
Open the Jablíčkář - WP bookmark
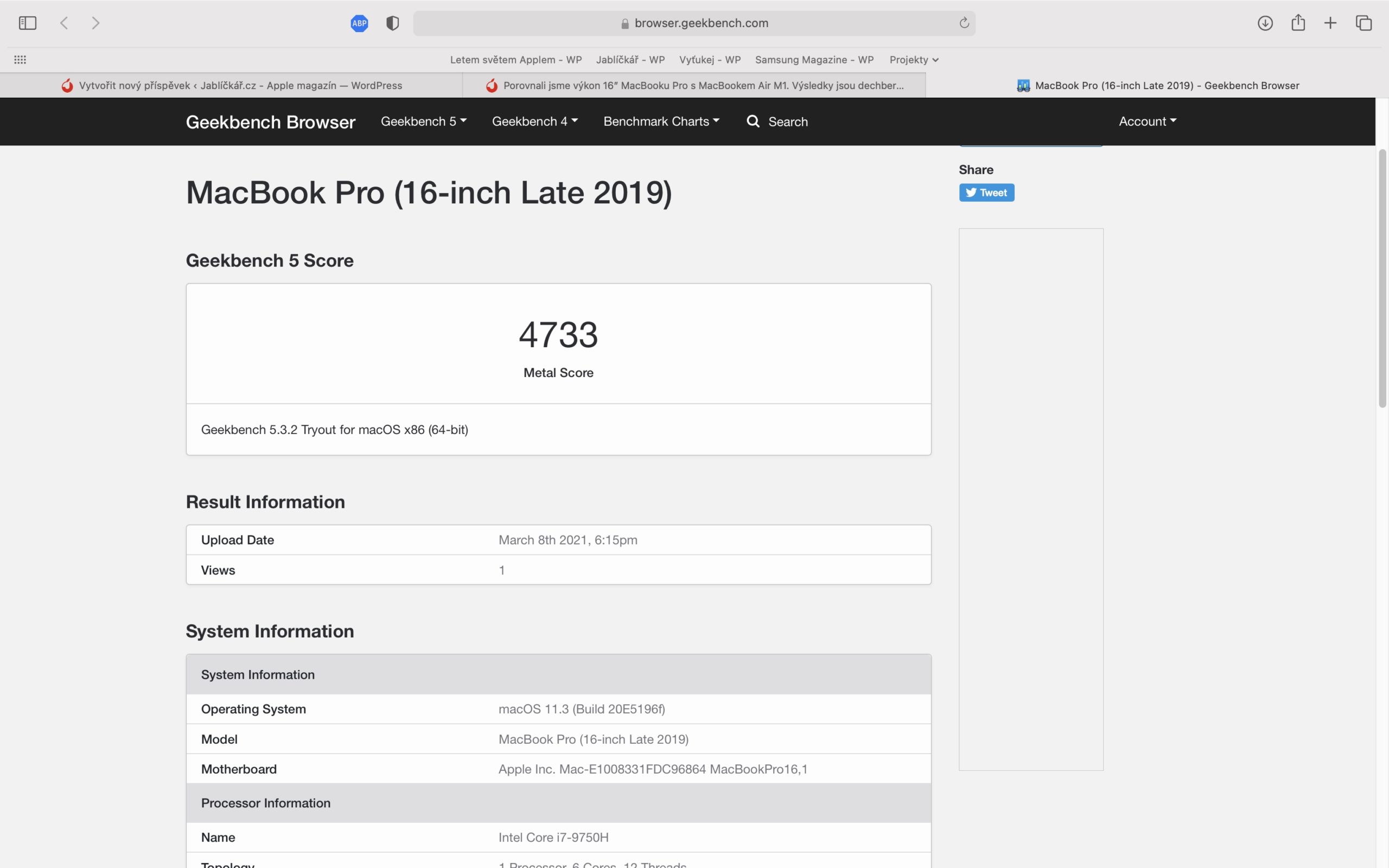[x=630, y=60]
